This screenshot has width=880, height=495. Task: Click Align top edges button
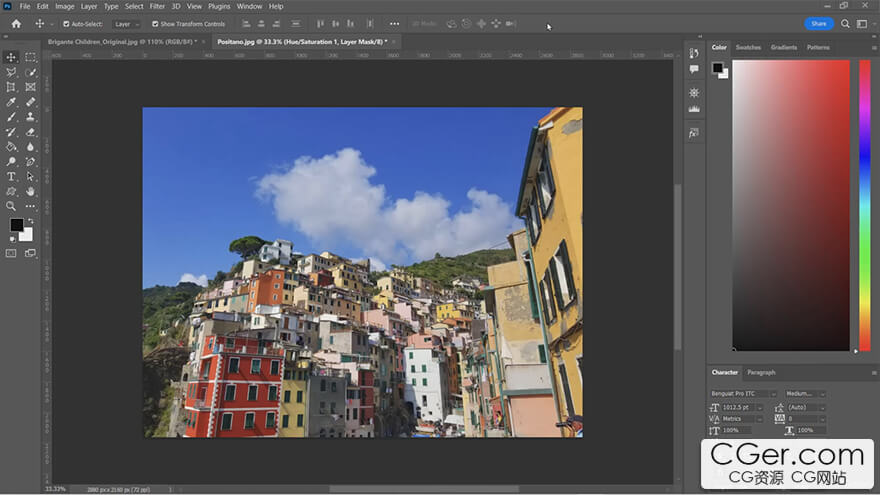[x=320, y=24]
